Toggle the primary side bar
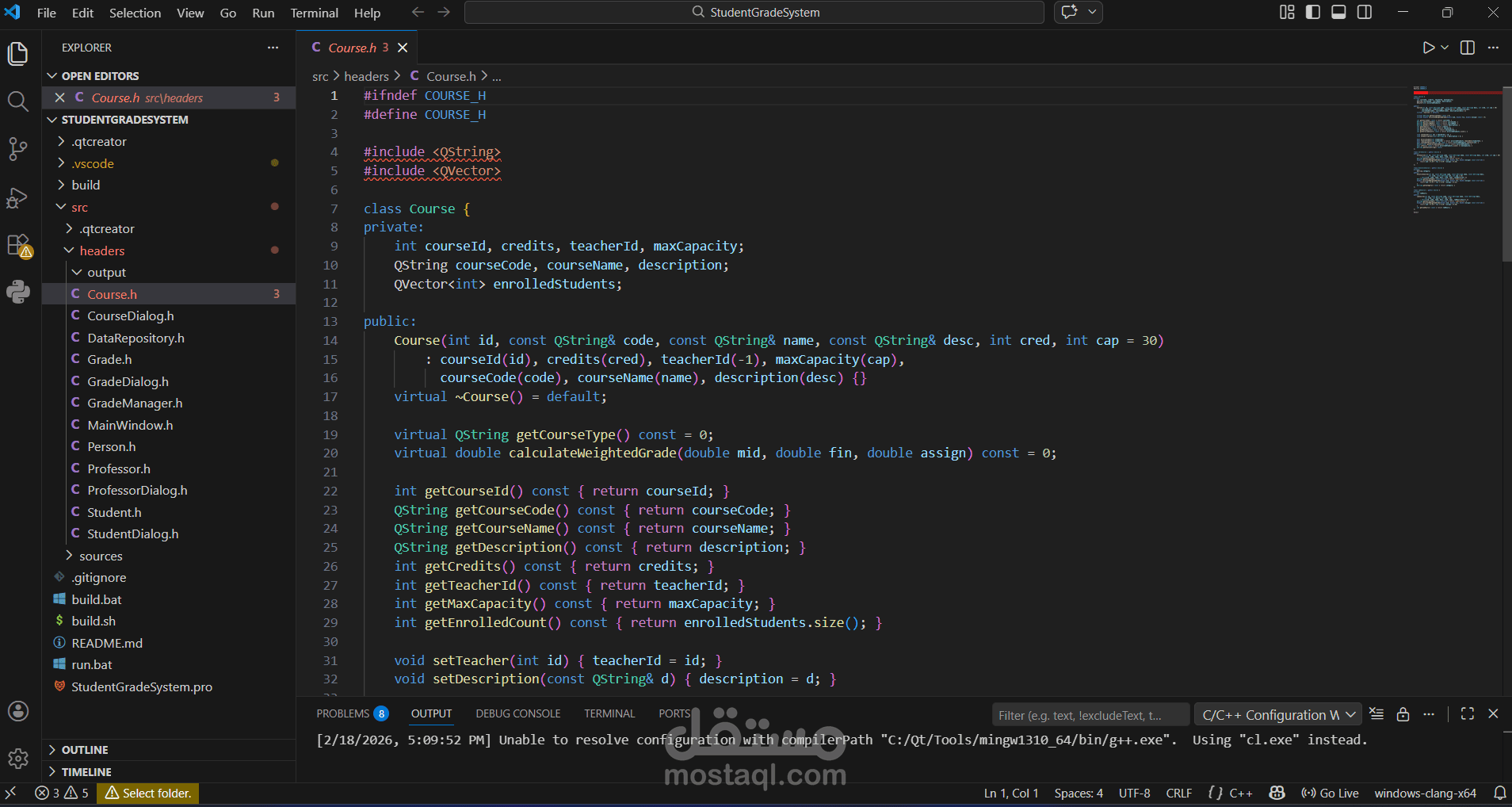Viewport: 1512px width, 807px height. (1313, 12)
